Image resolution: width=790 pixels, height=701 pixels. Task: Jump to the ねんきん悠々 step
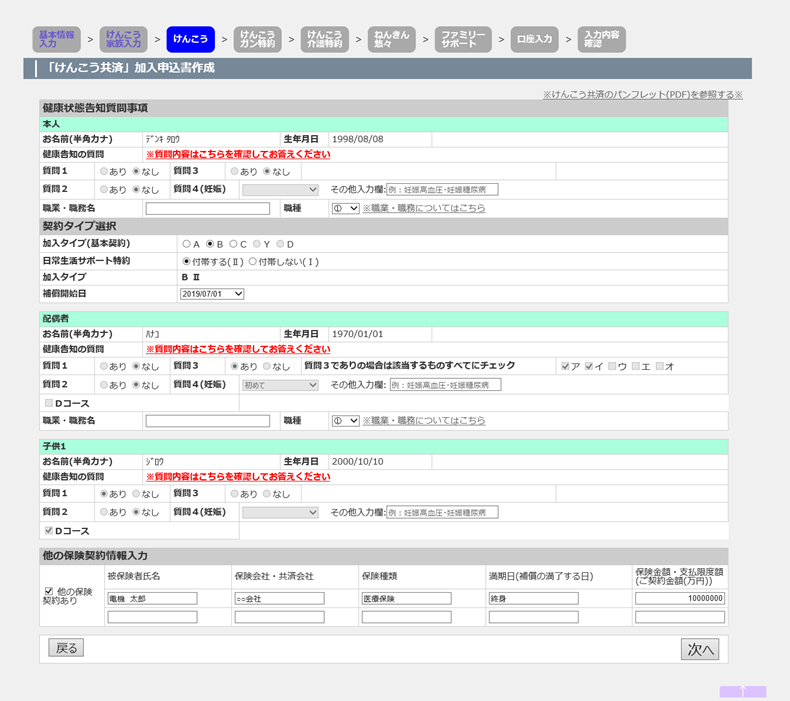(x=391, y=39)
